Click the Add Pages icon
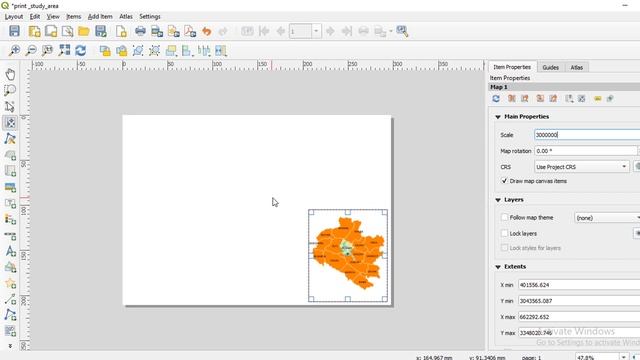 pos(121,31)
